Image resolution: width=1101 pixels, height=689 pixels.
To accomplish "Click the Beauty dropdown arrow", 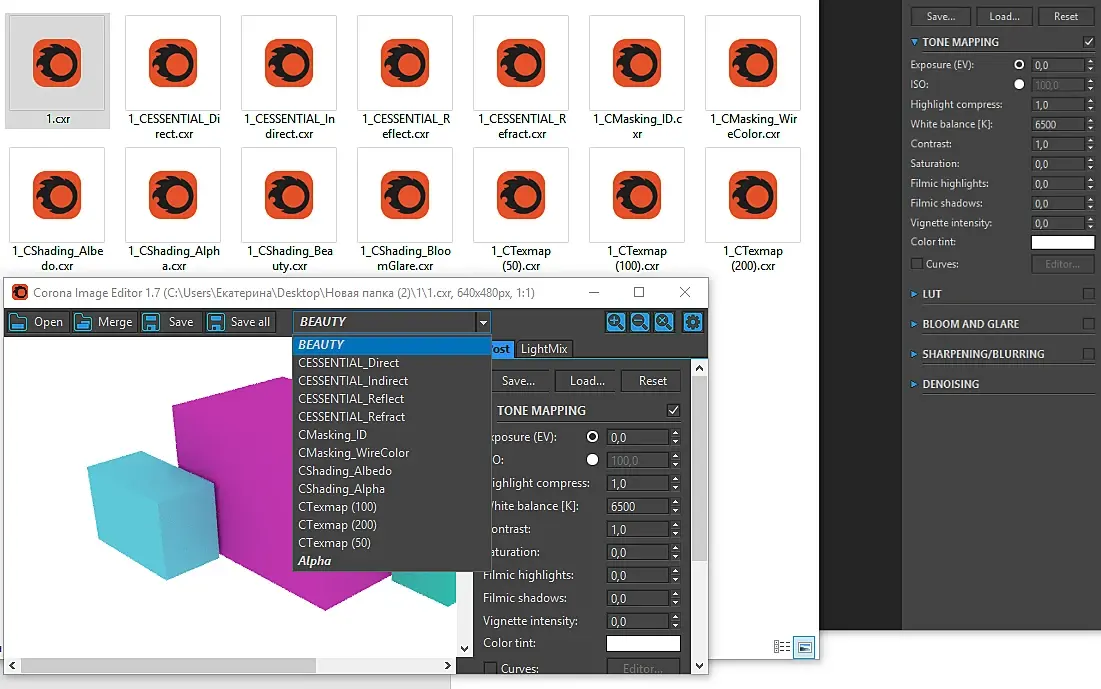I will (x=483, y=322).
